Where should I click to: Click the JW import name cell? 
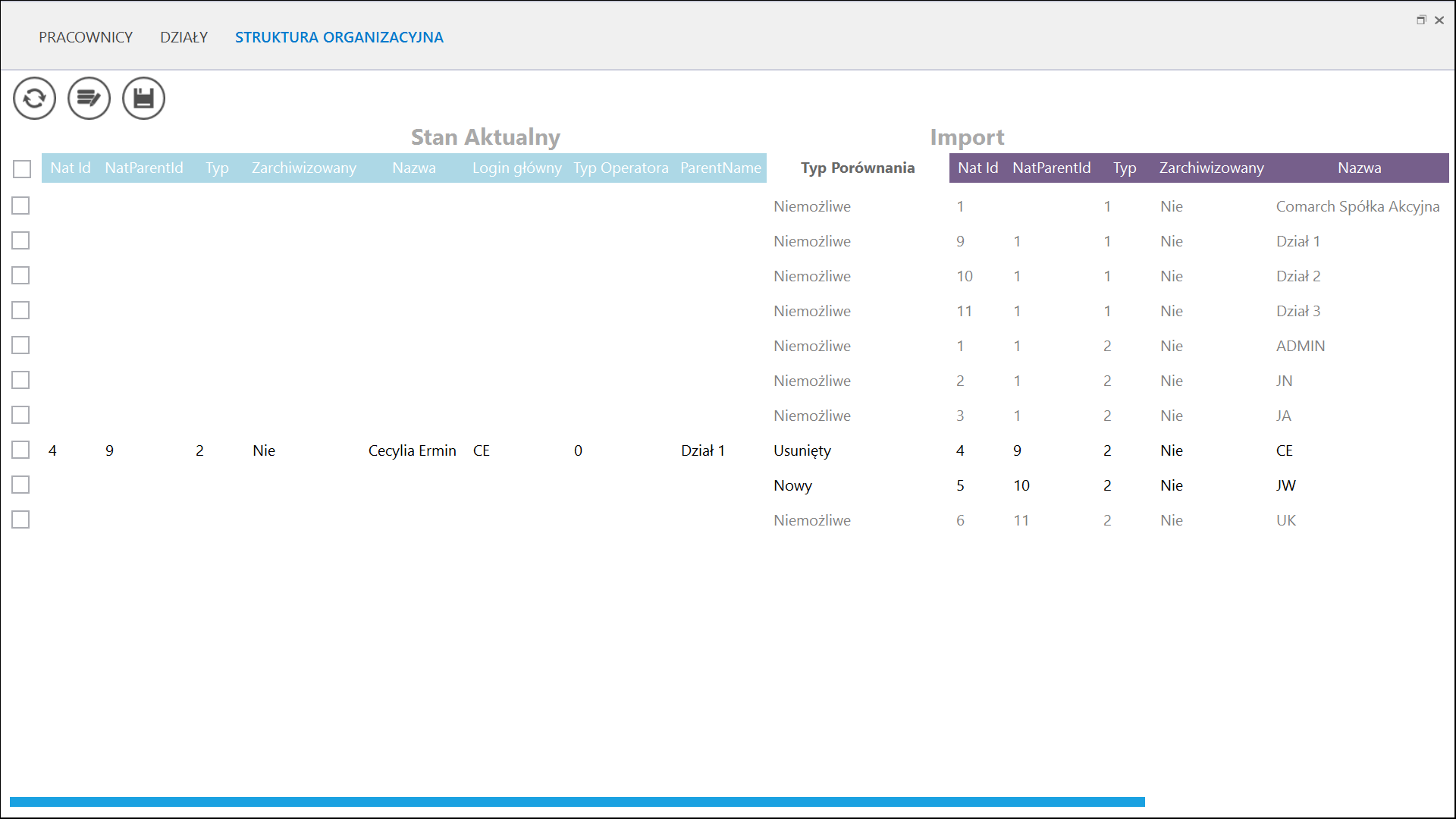point(1285,485)
